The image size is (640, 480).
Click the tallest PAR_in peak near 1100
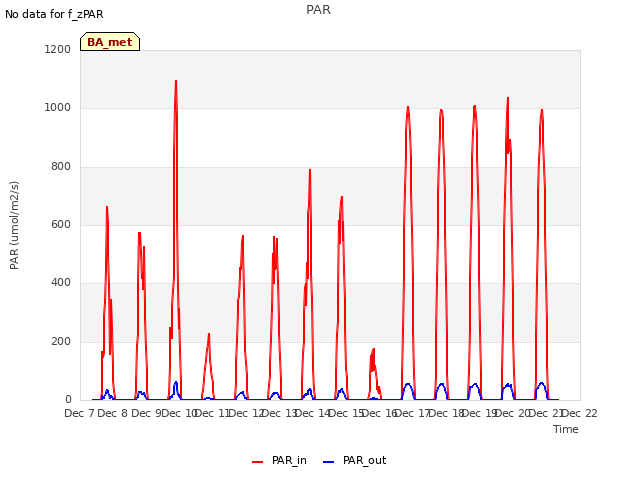point(176,81)
